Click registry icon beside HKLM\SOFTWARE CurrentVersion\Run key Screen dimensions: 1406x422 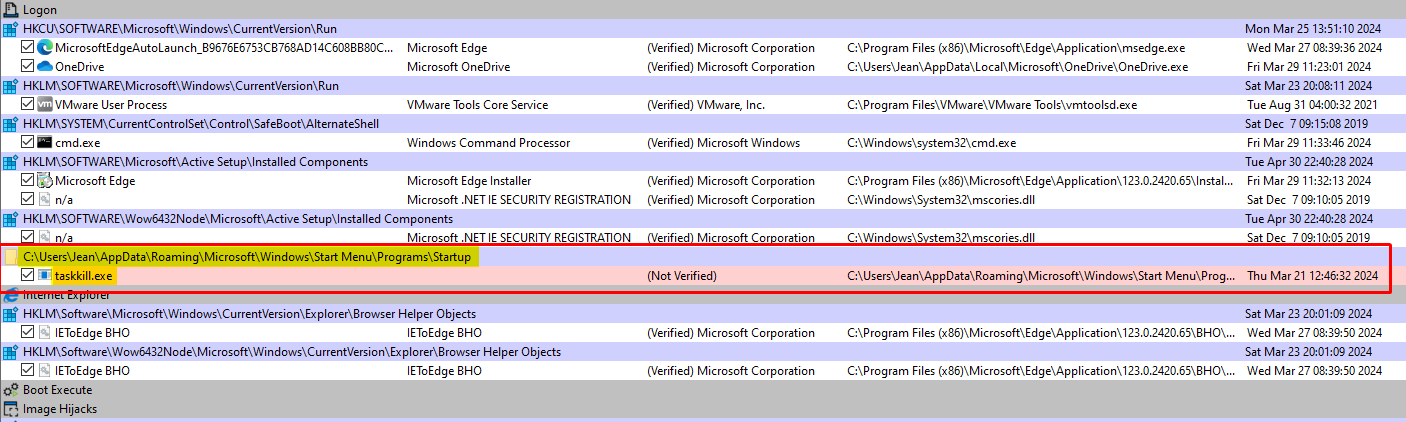pyautogui.click(x=10, y=85)
